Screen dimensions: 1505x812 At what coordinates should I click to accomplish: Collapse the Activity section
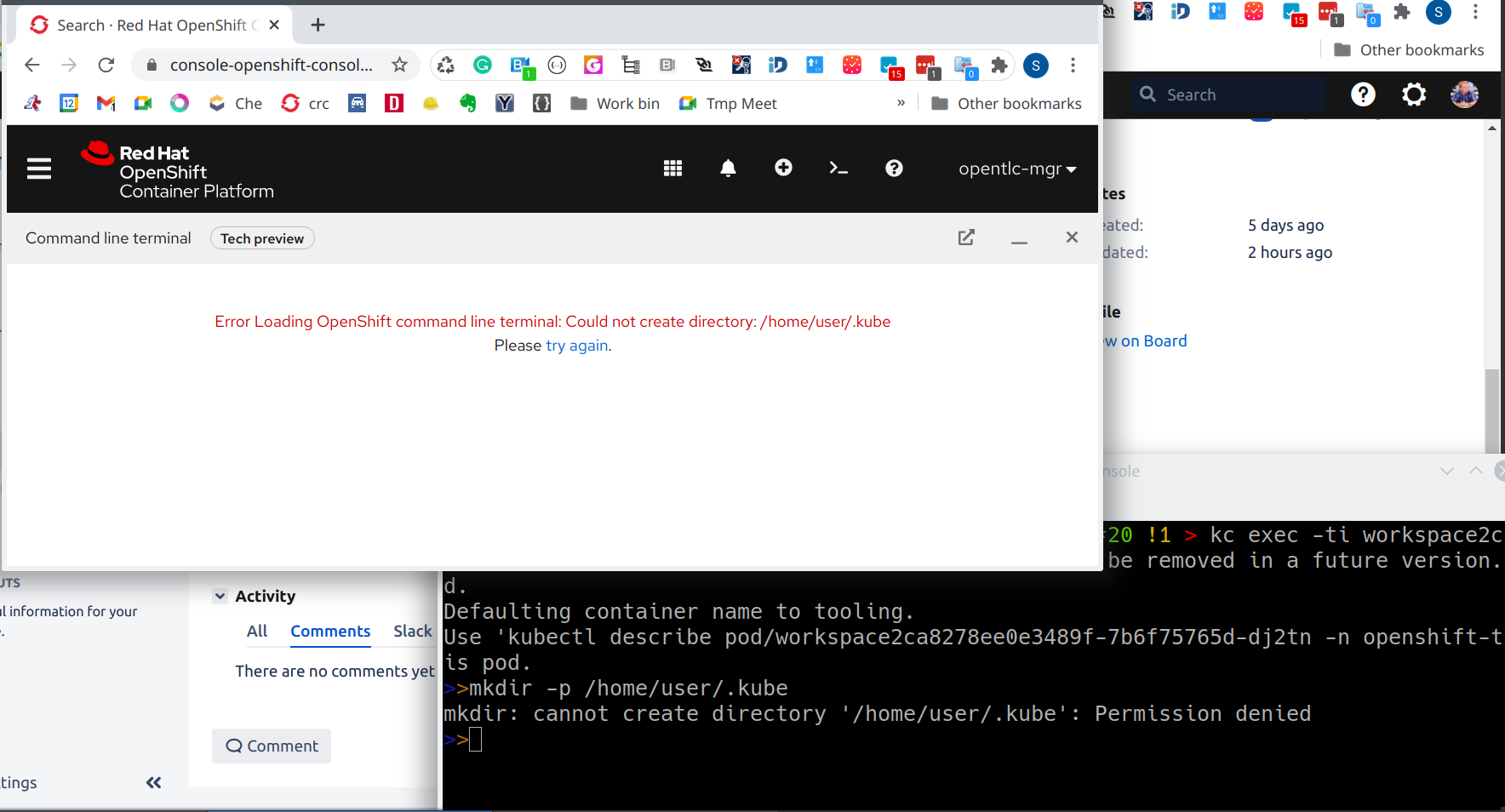tap(220, 596)
